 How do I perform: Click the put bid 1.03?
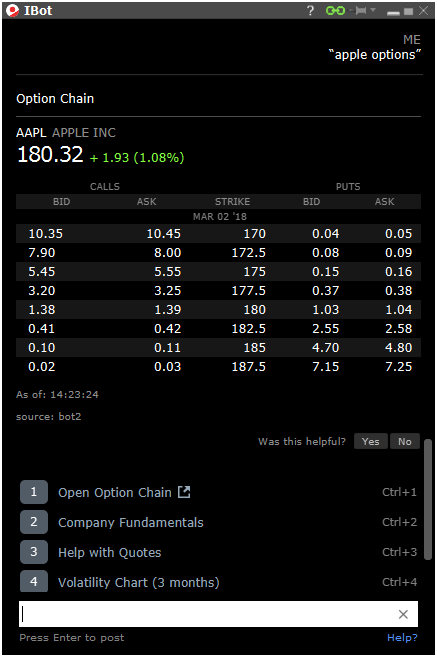326,310
